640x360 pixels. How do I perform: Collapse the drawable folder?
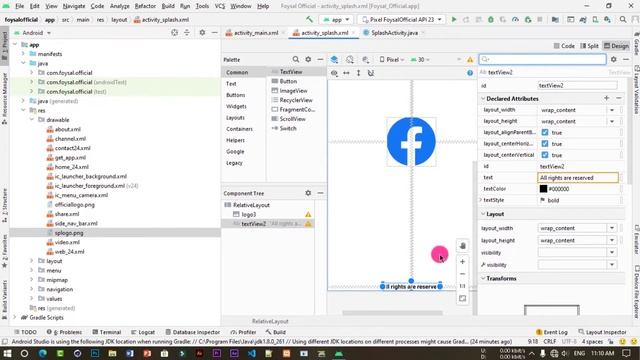pyautogui.click(x=31, y=120)
